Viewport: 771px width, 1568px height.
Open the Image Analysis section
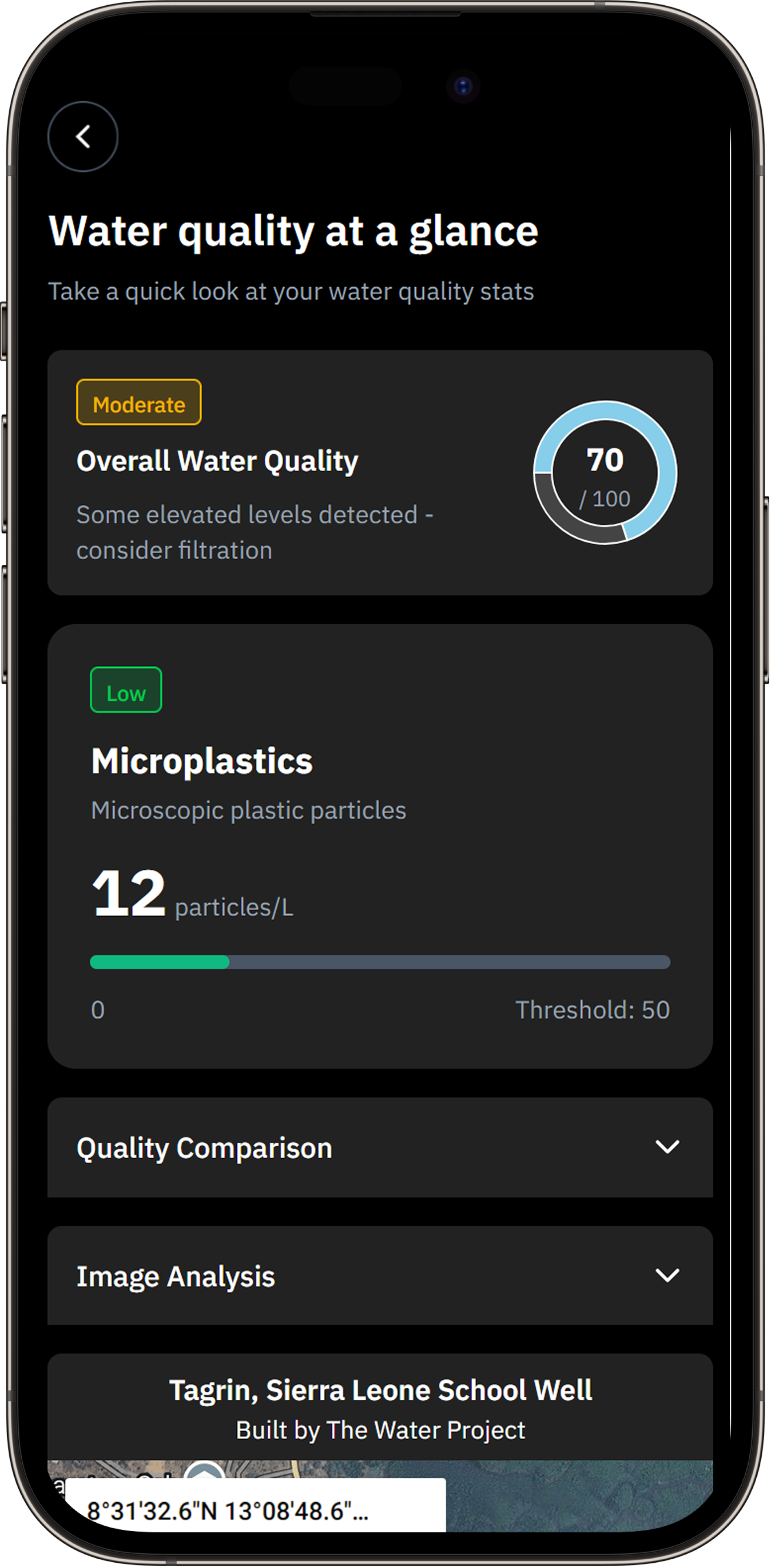coord(176,1276)
